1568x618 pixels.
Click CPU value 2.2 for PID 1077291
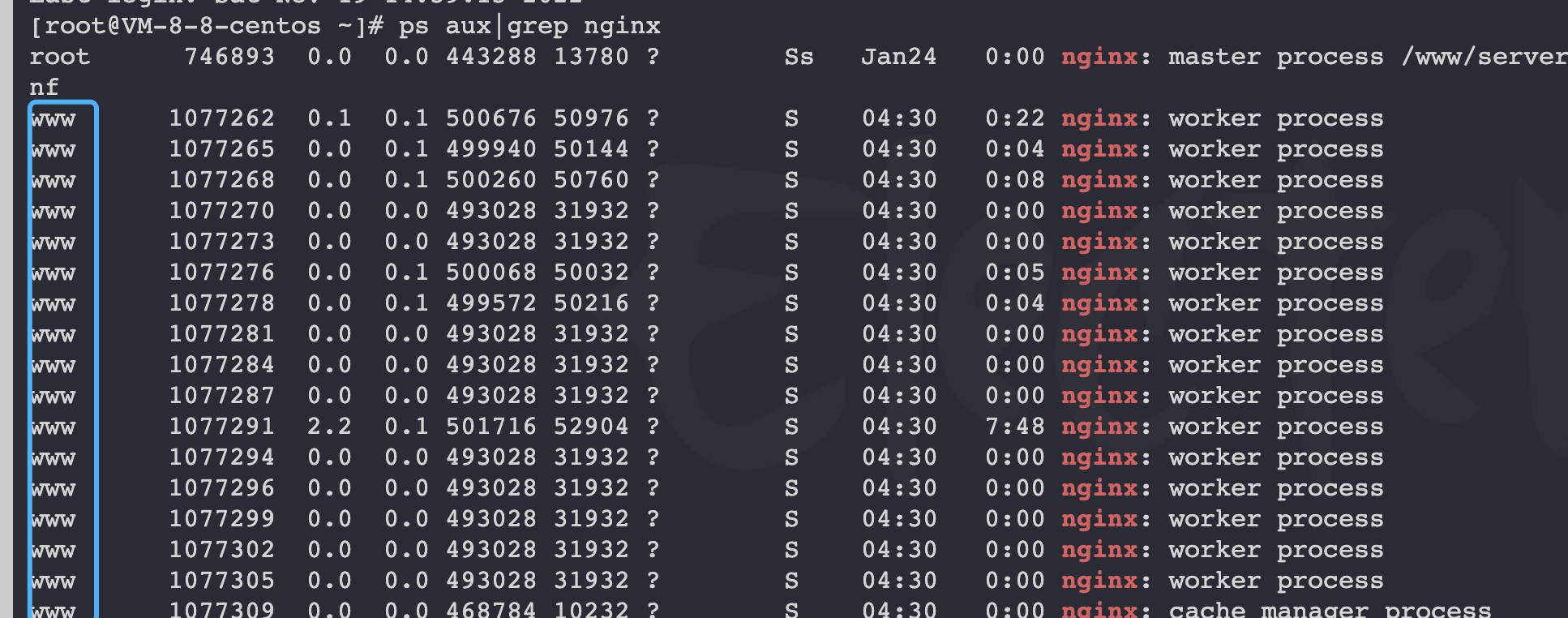tap(329, 427)
